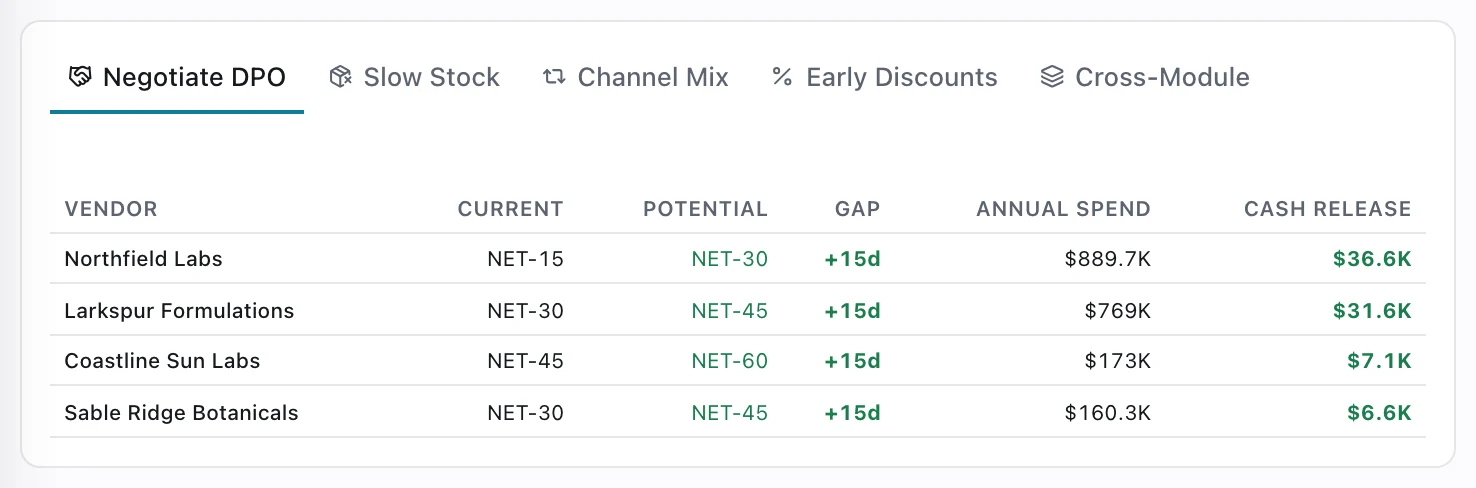Open the Early Discounts tab
This screenshot has width=1476, height=488.
(884, 78)
